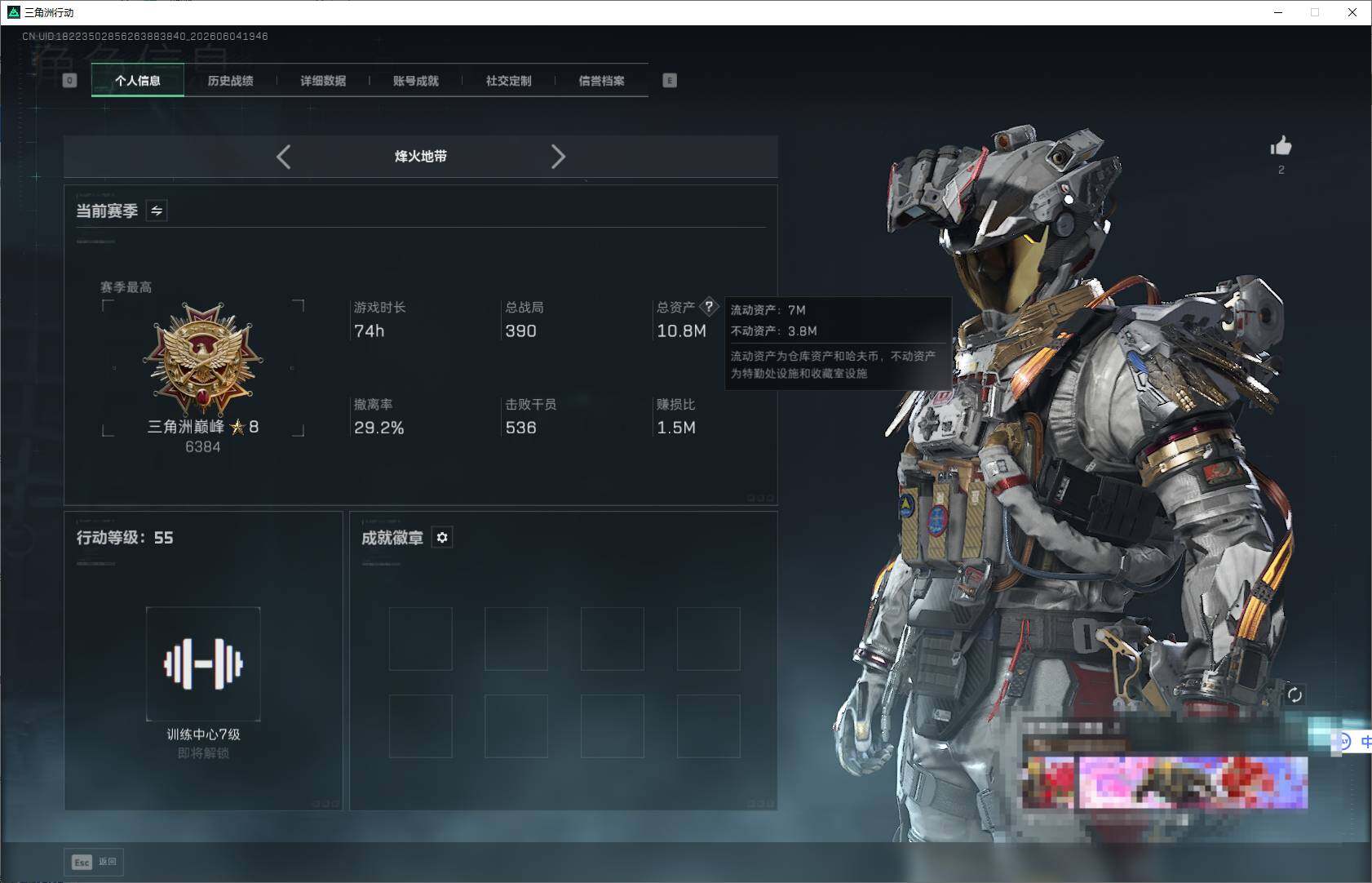Viewport: 1372px width, 883px height.
Task: Select the 社交定制 tab
Action: pyautogui.click(x=508, y=80)
